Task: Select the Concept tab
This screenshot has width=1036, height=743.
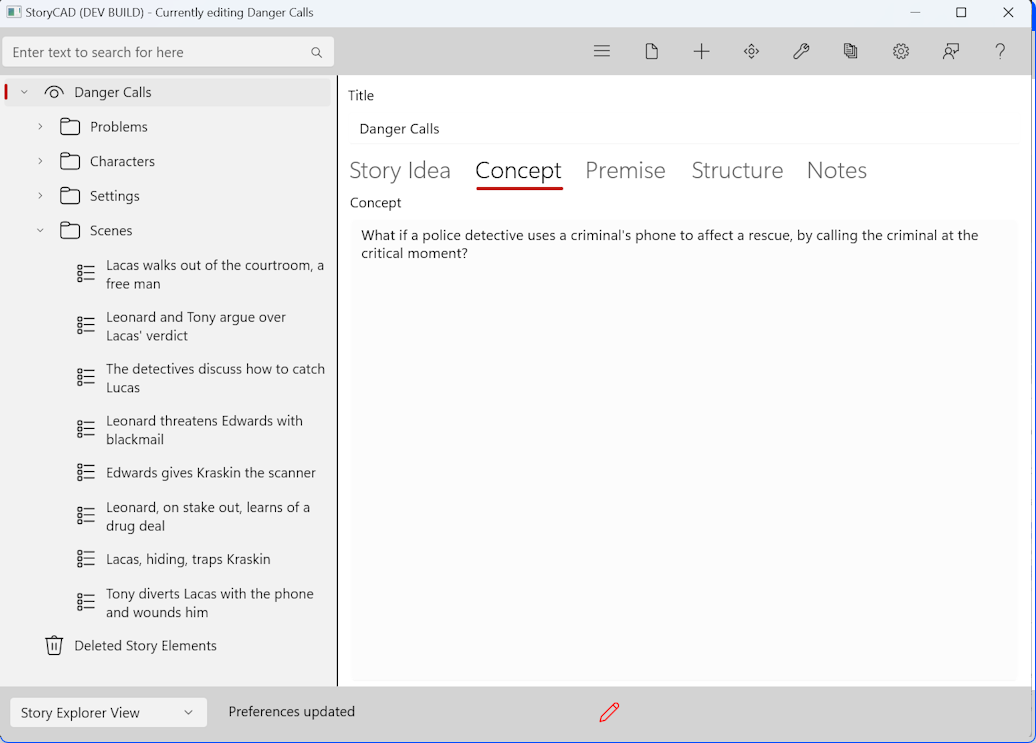Action: pyautogui.click(x=519, y=170)
